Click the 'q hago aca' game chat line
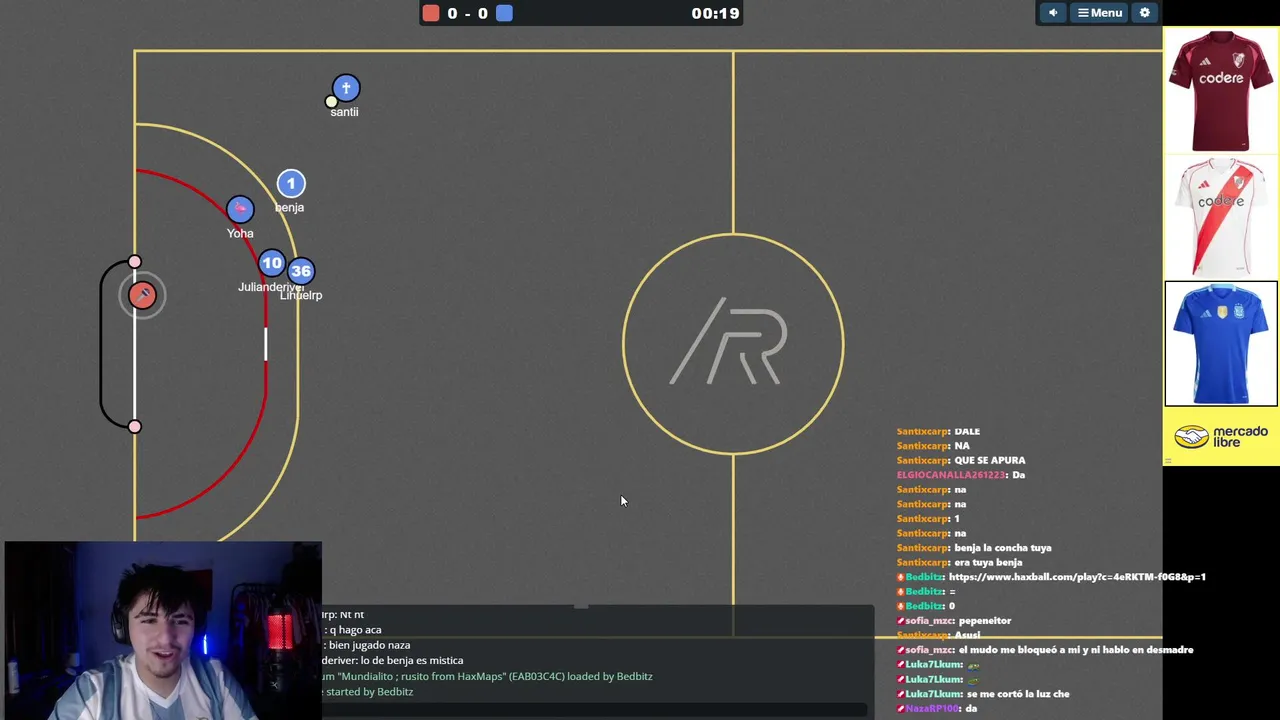Image resolution: width=1280 pixels, height=720 pixels. [354, 630]
